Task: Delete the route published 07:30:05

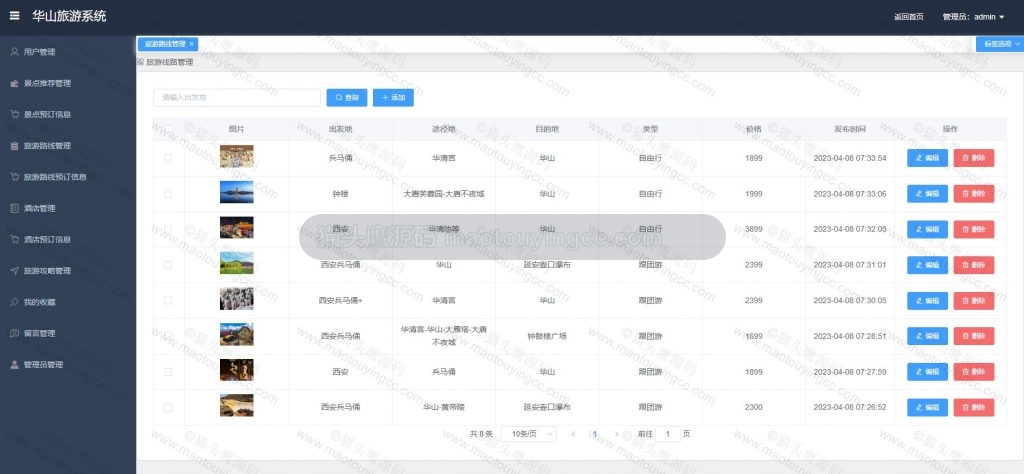Action: tap(974, 300)
